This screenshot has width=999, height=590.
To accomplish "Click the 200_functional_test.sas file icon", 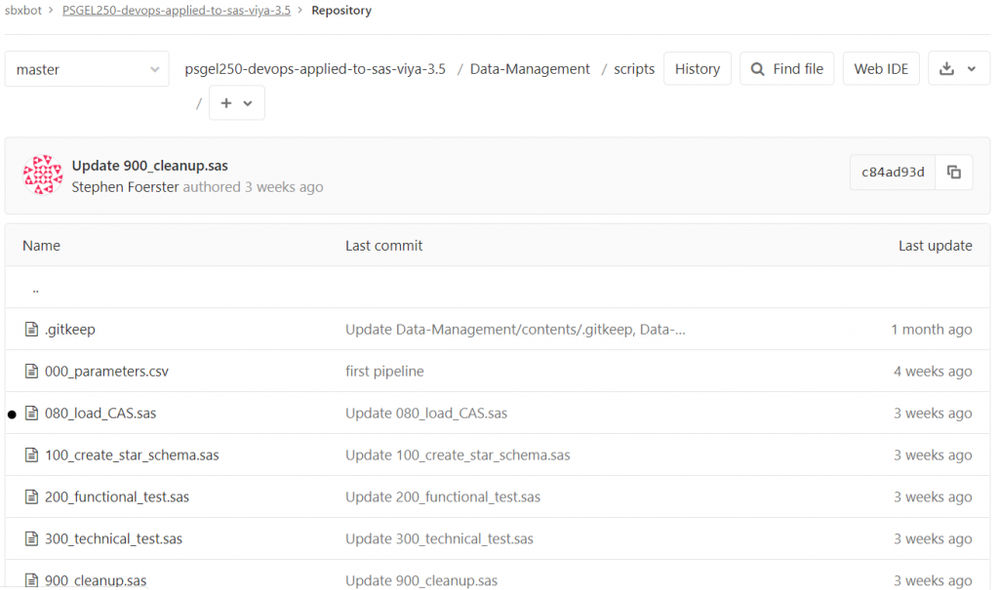I will coord(31,497).
